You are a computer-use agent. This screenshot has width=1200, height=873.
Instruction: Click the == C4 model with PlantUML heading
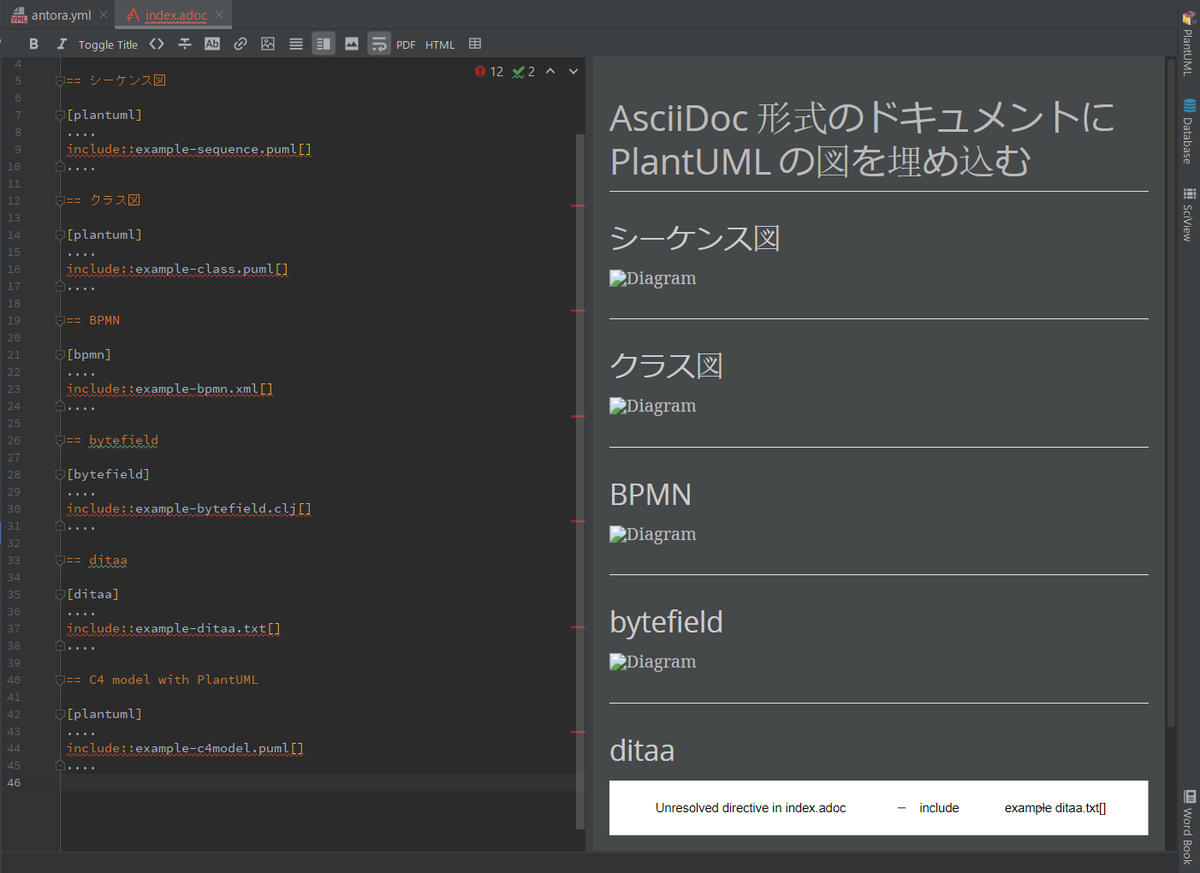click(x=162, y=680)
